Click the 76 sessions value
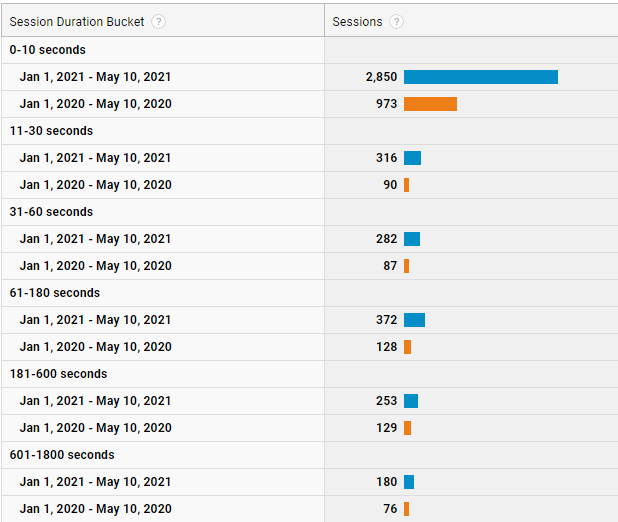The height and width of the screenshot is (522, 618). tap(389, 509)
